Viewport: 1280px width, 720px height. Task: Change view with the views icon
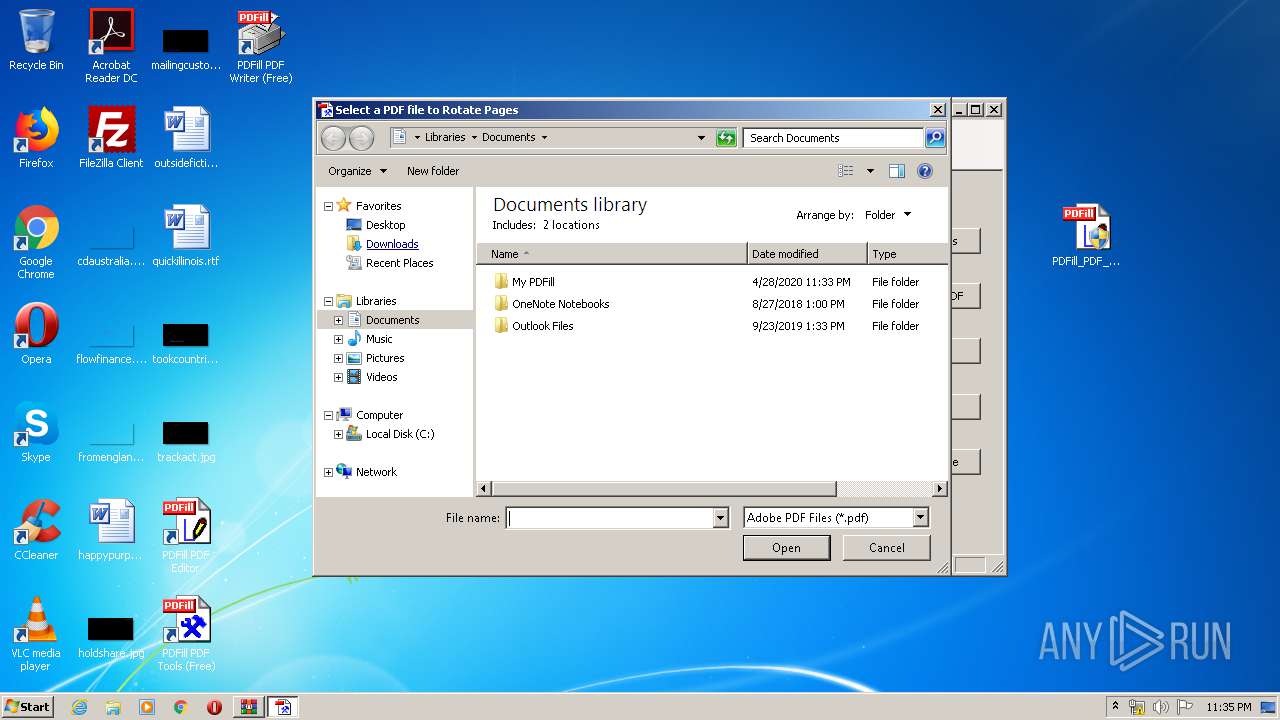(x=846, y=171)
